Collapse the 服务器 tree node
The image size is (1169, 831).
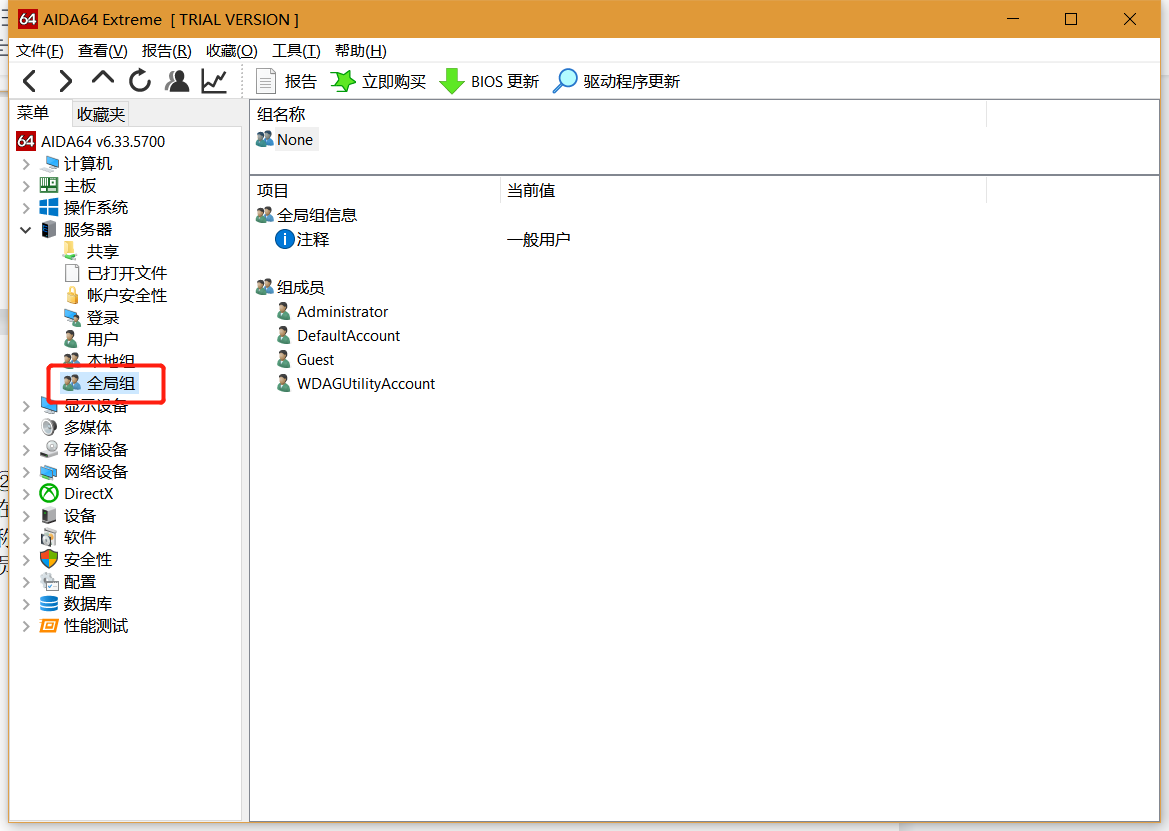26,230
